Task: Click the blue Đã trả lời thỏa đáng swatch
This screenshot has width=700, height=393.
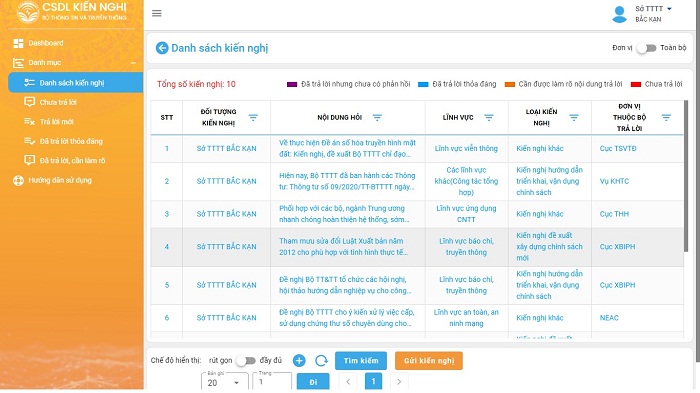Action: pyautogui.click(x=423, y=84)
